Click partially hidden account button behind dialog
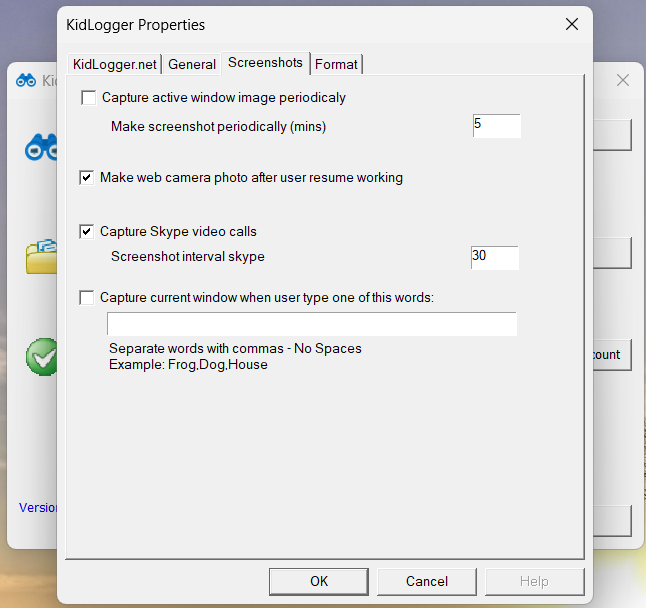 click(612, 355)
